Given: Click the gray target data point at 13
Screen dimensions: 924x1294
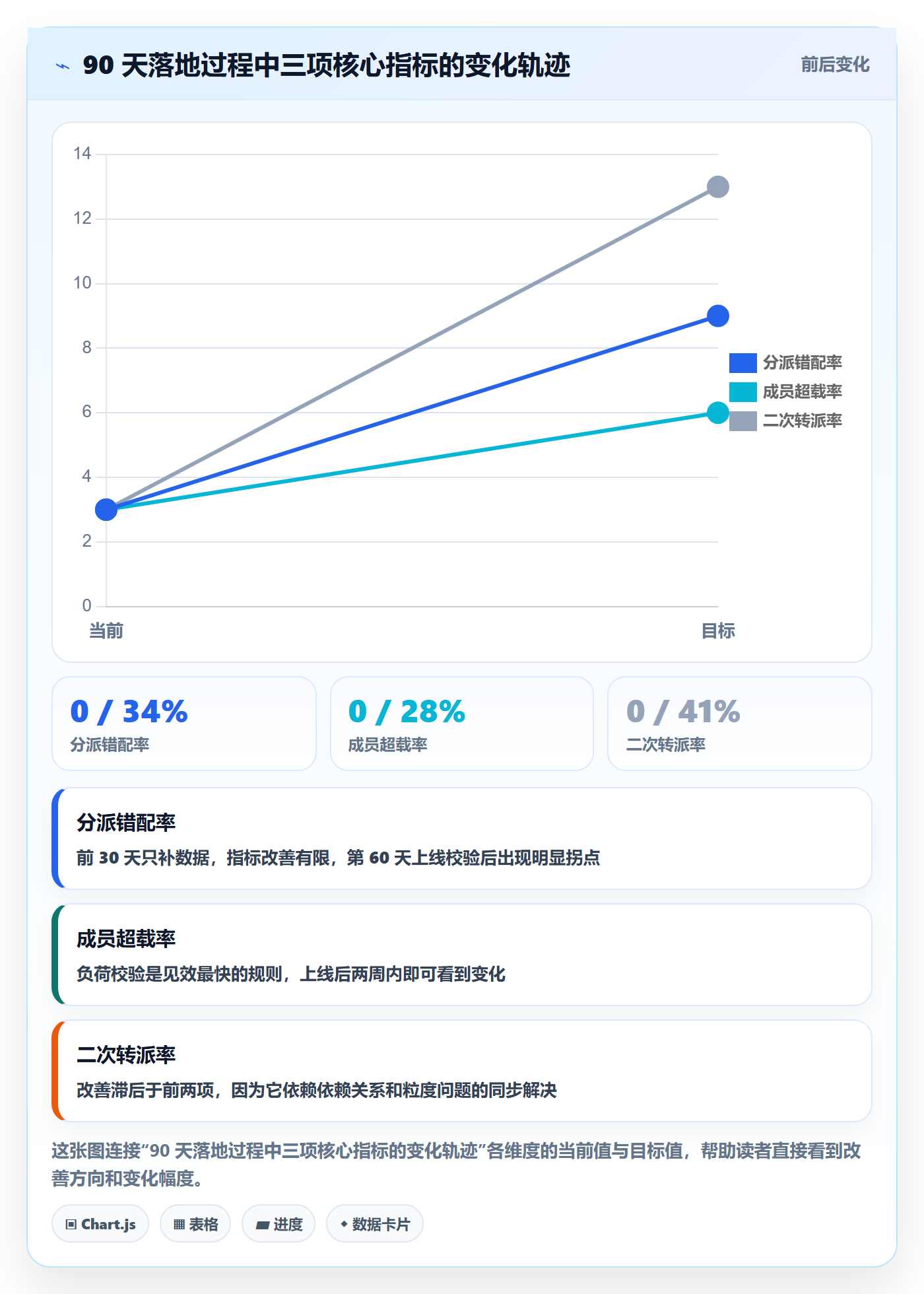Looking at the screenshot, I should (x=718, y=187).
